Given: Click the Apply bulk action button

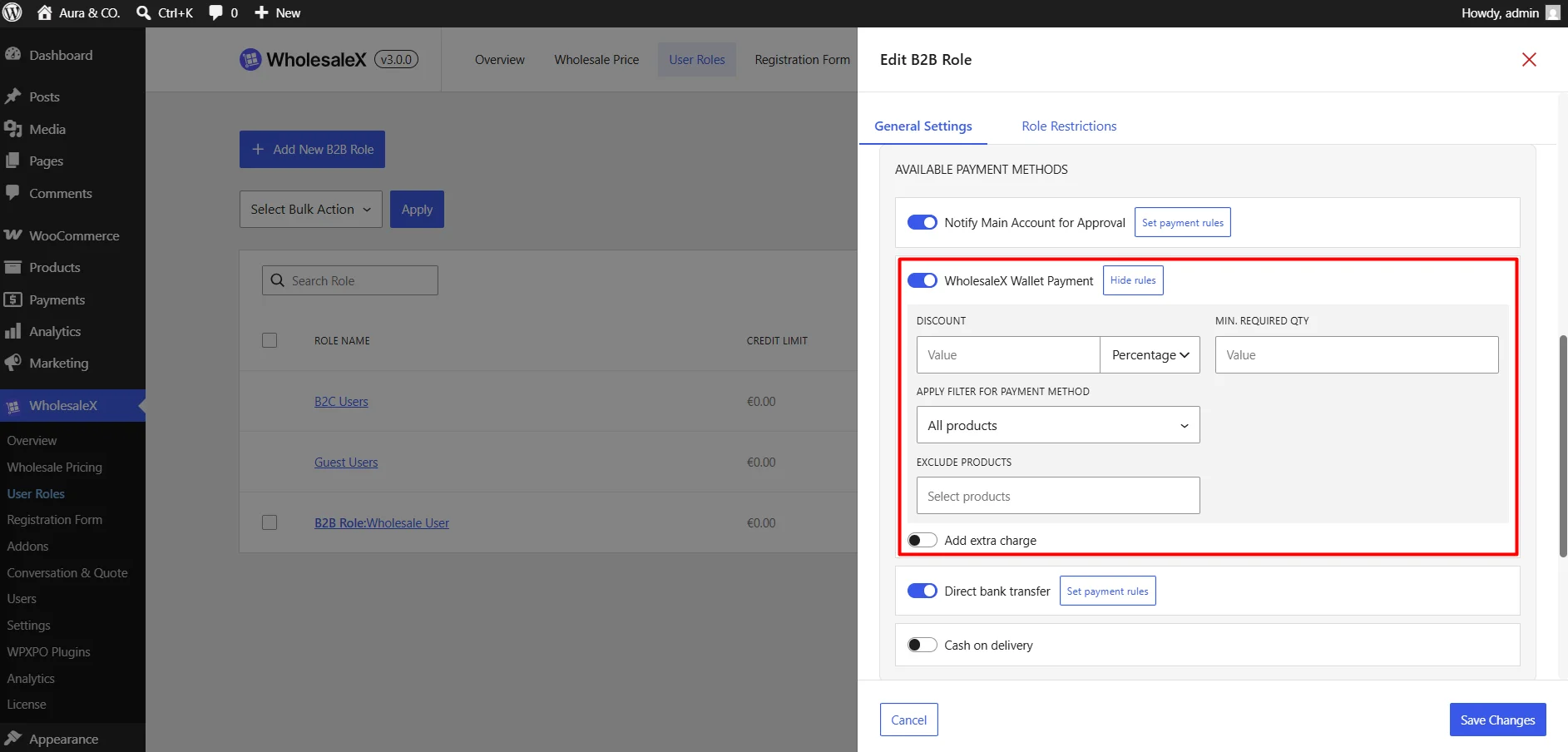Looking at the screenshot, I should (417, 210).
